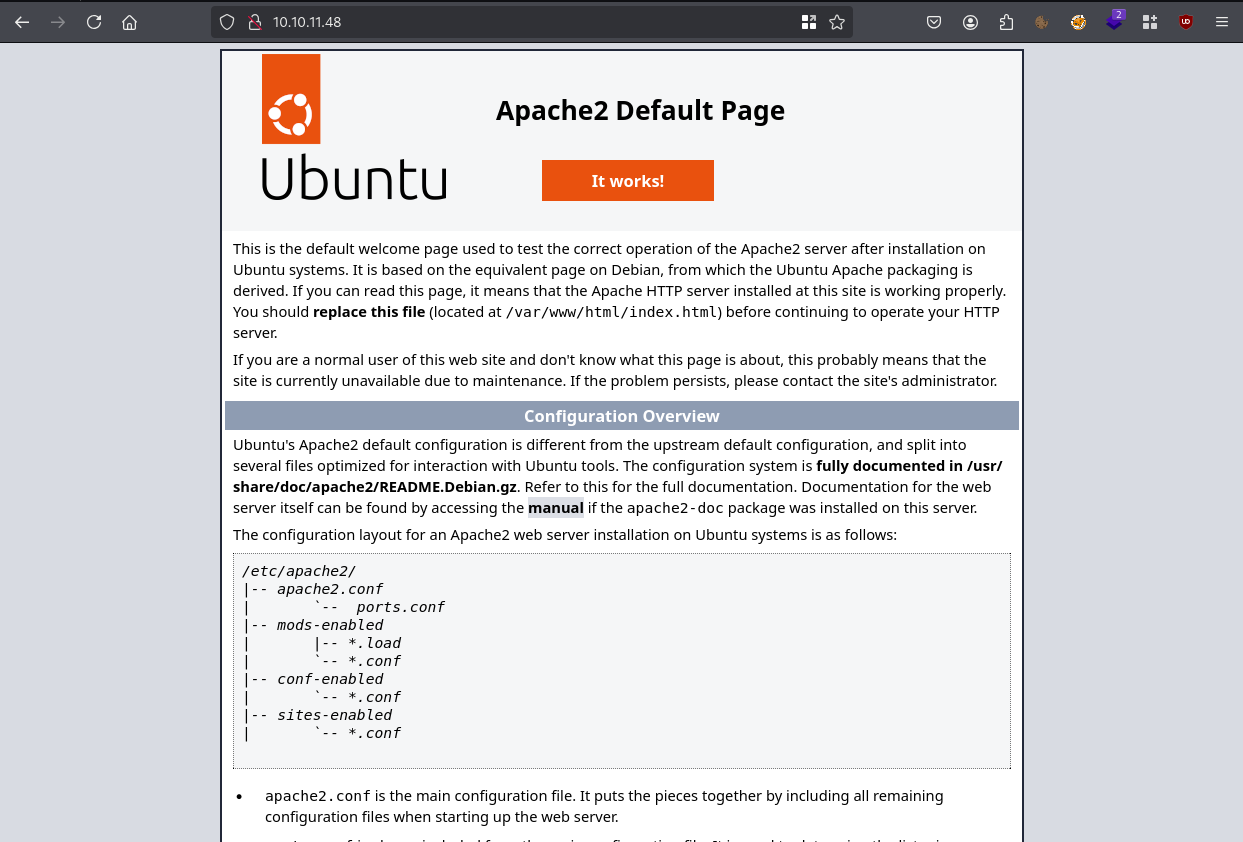Viewport: 1243px width, 842px height.
Task: Show insecure connection padlock info
Action: click(x=254, y=22)
